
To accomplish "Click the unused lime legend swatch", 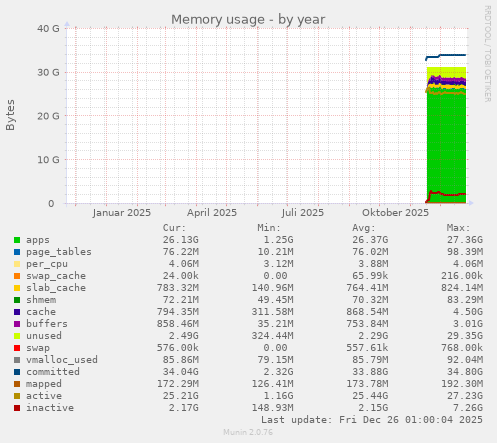I will [17, 336].
